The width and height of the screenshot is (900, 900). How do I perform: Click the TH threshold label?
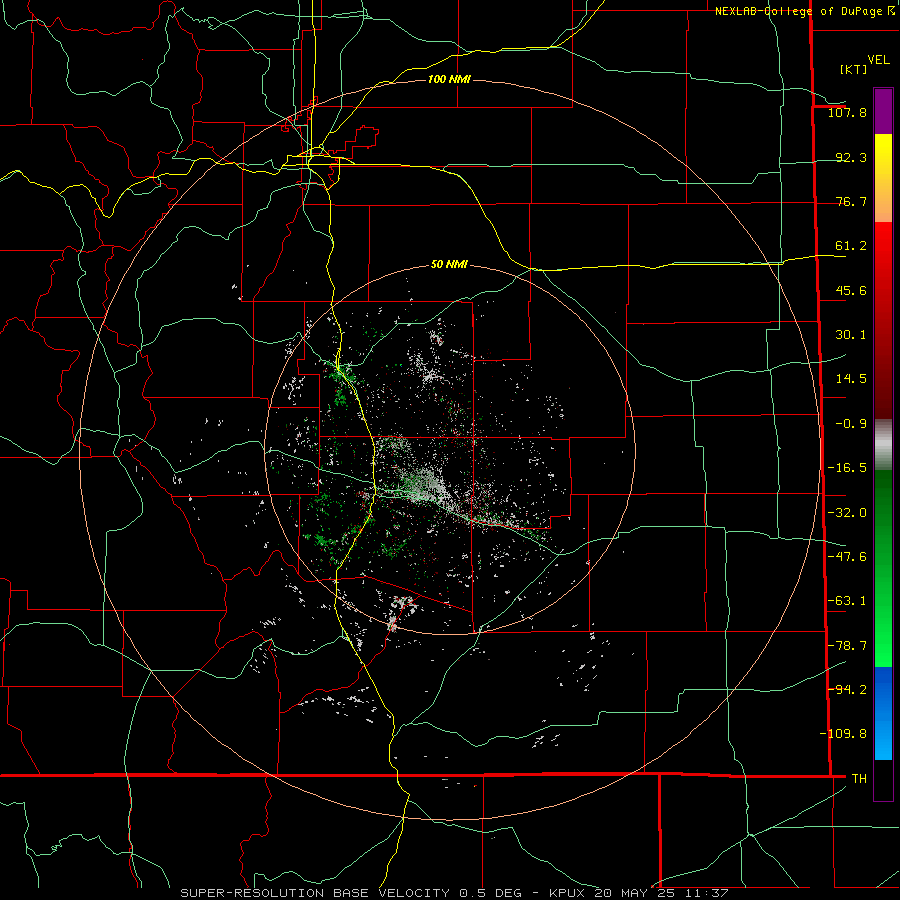click(x=859, y=779)
